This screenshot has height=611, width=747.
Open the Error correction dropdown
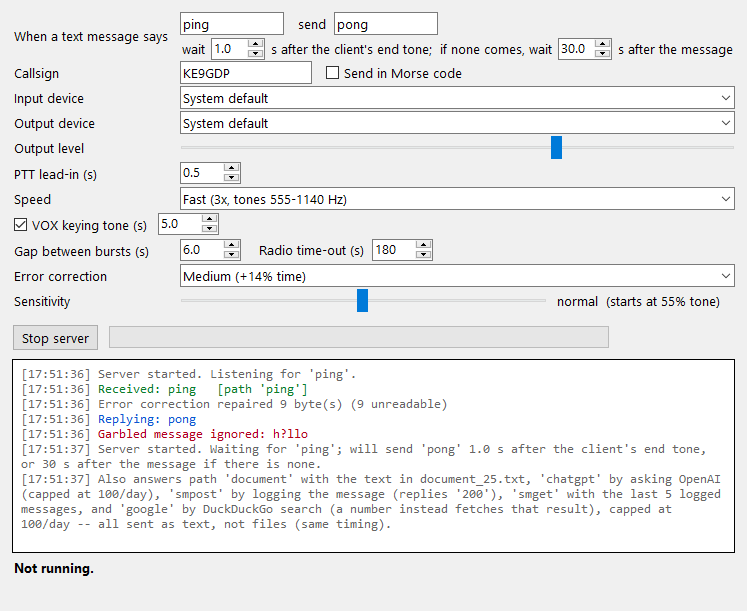click(457, 276)
